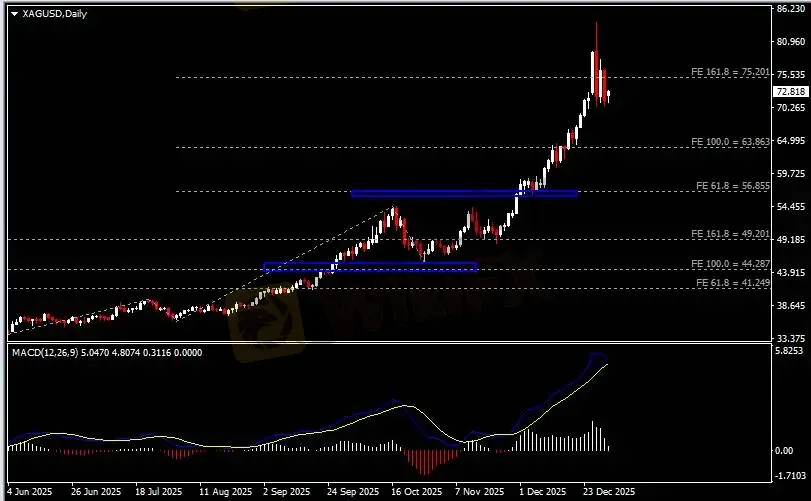This screenshot has width=811, height=501.
Task: Click the large red MACD histogram trough
Action: point(425,462)
